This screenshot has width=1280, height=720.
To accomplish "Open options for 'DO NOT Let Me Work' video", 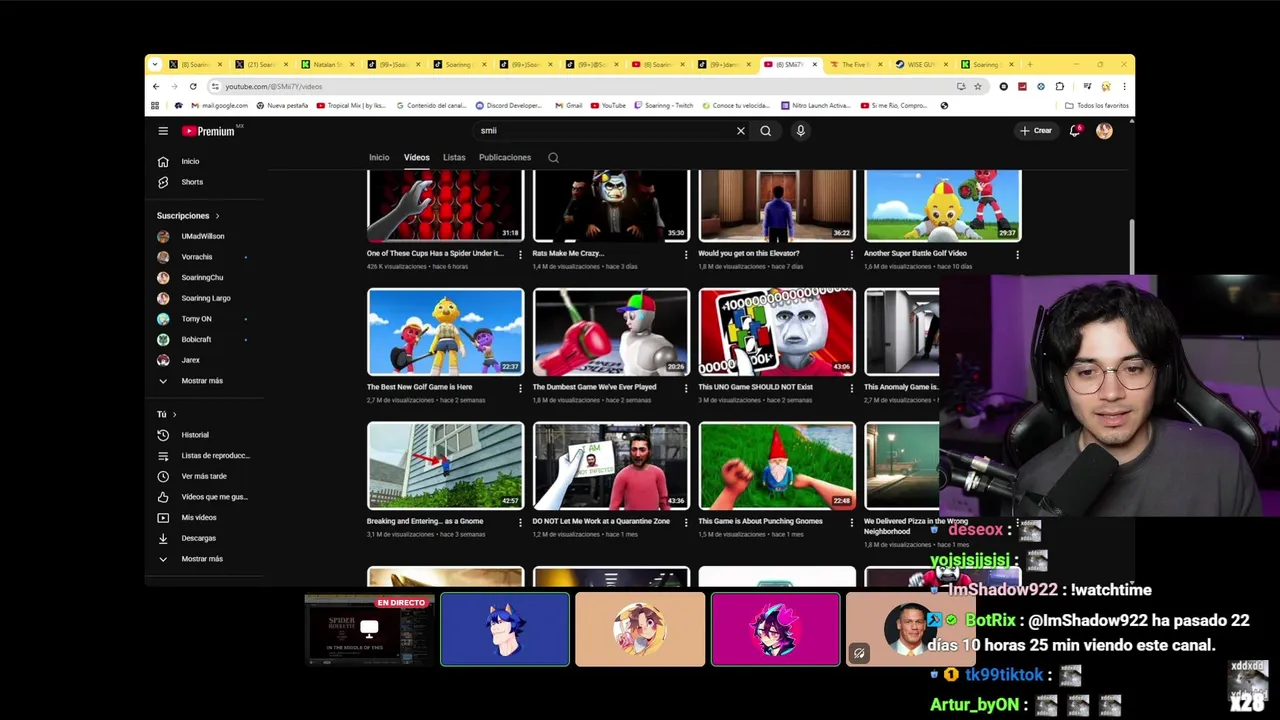I will (x=686, y=522).
